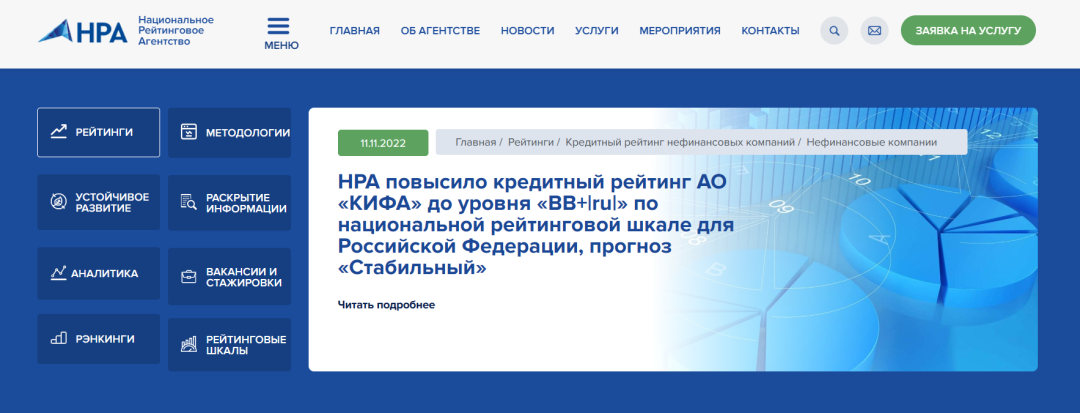
Task: Open the АНАЛИТИКА tile
Action: [x=98, y=273]
